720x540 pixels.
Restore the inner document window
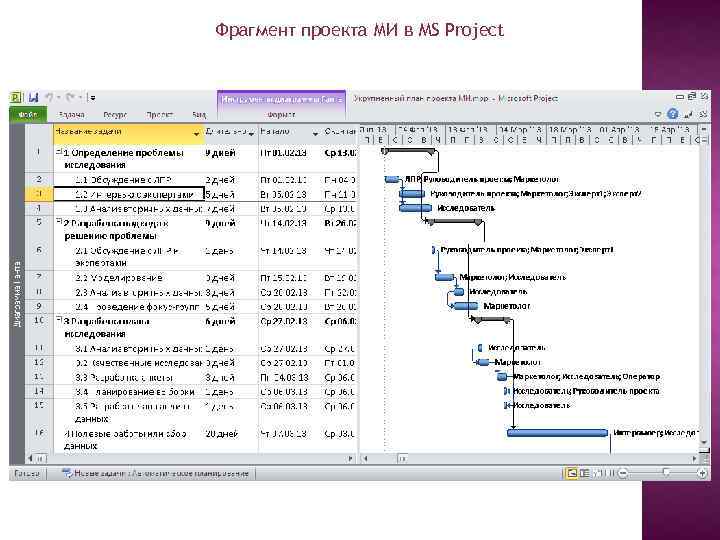[687, 114]
